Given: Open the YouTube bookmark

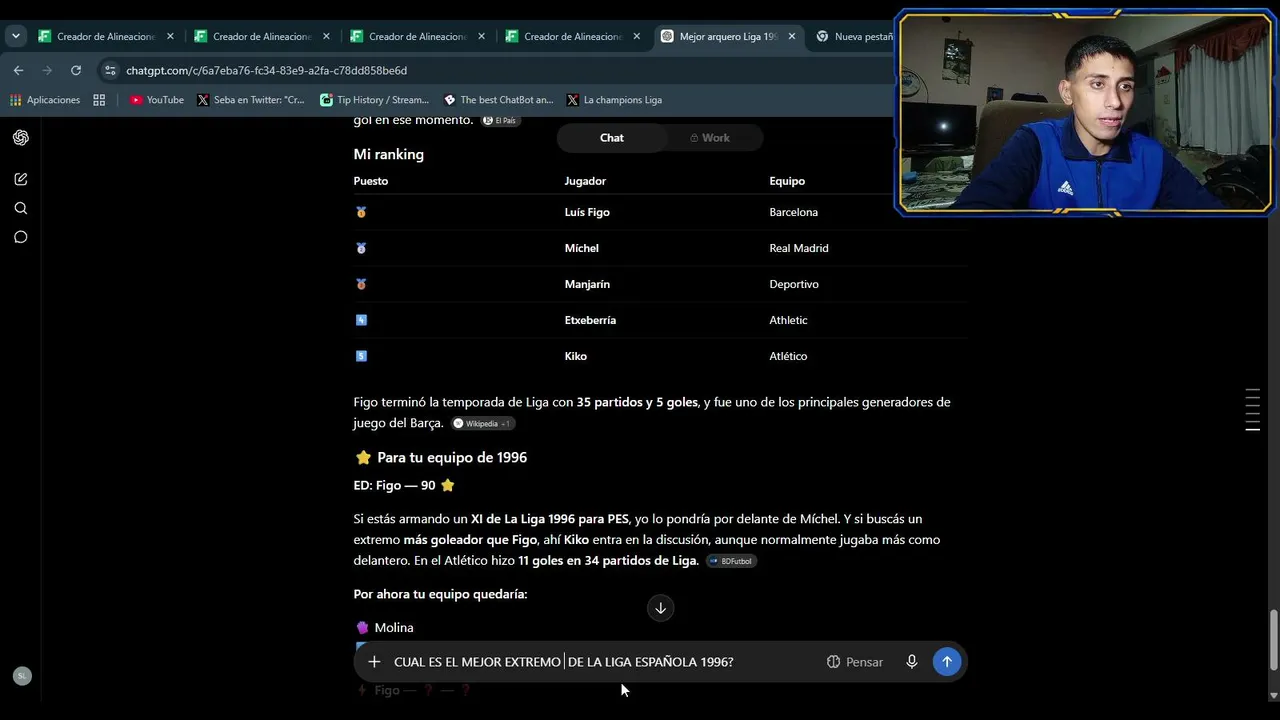Looking at the screenshot, I should (x=157, y=100).
